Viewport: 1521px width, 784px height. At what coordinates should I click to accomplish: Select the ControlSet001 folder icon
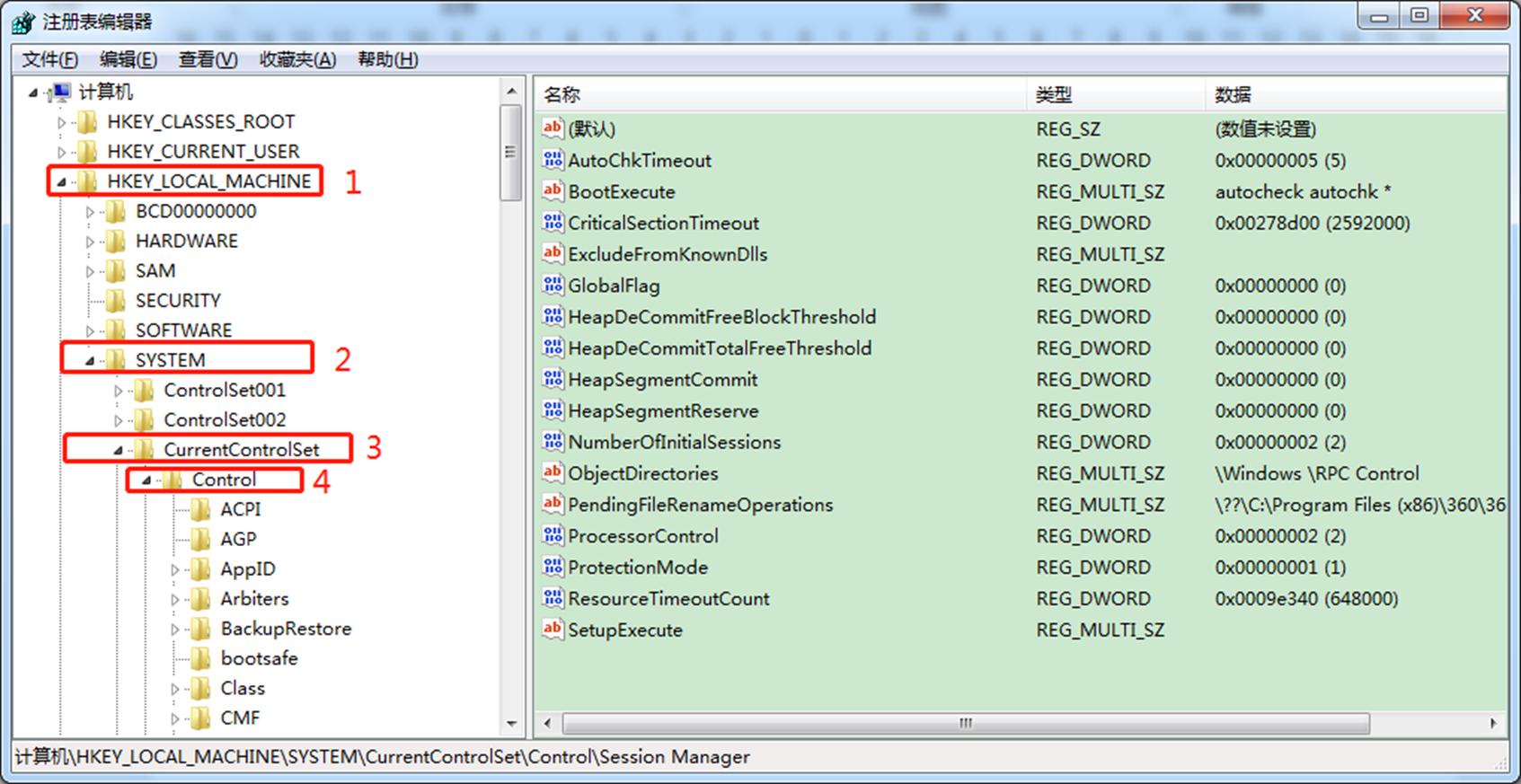pos(144,391)
